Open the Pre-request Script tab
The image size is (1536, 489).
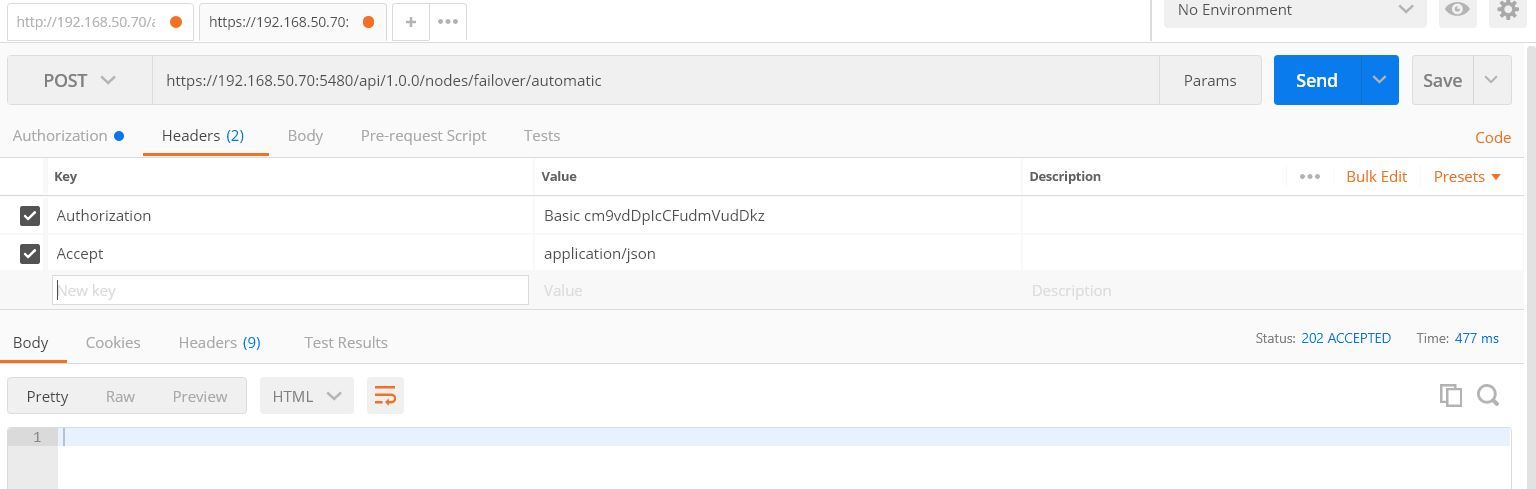(423, 135)
